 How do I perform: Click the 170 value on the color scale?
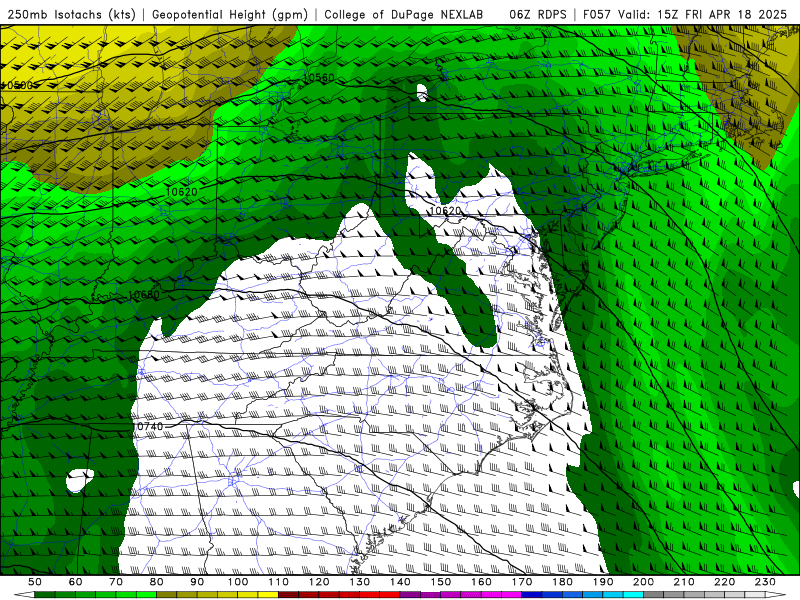point(522,582)
